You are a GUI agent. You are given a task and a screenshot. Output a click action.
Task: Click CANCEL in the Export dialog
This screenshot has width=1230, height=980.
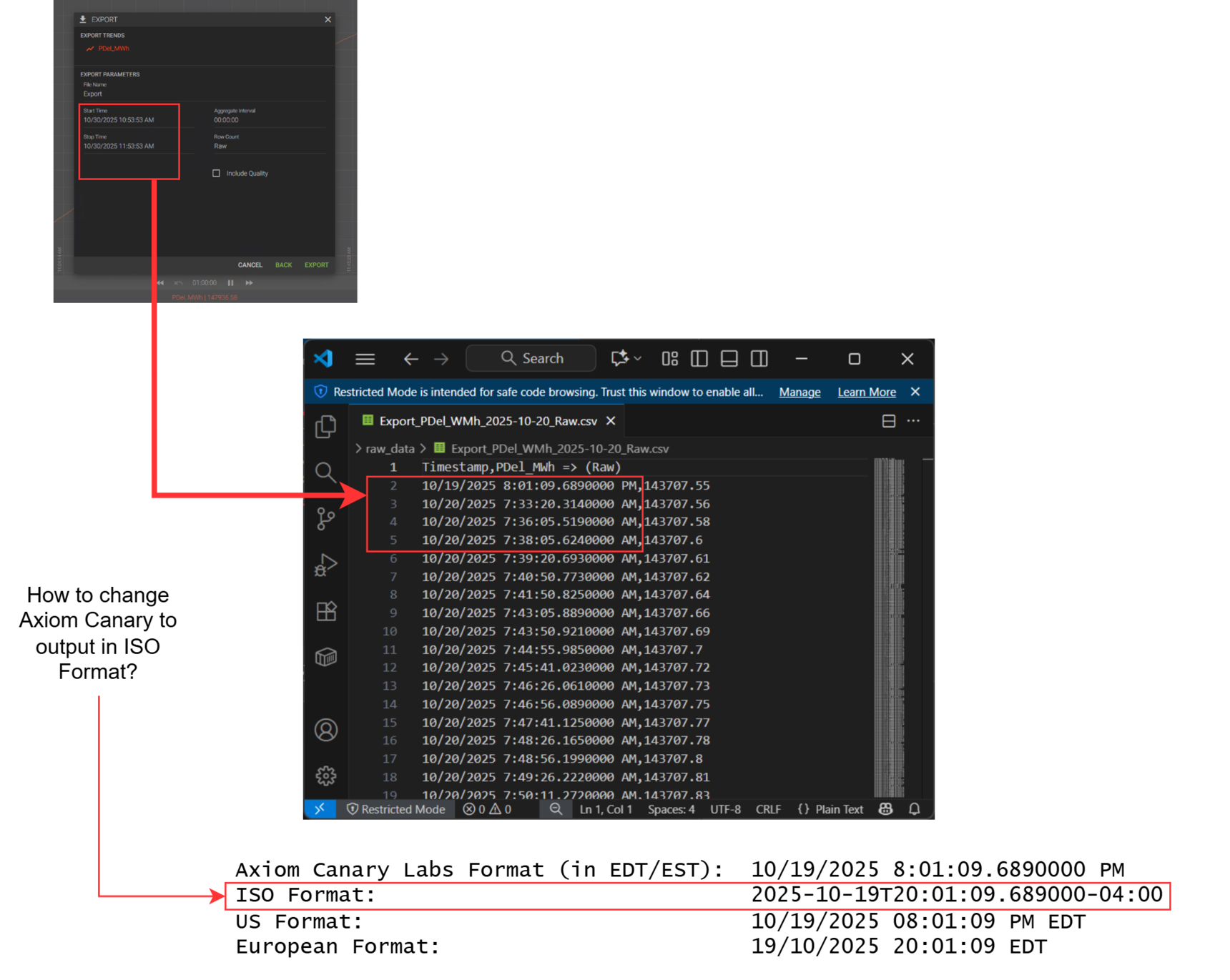tap(250, 265)
